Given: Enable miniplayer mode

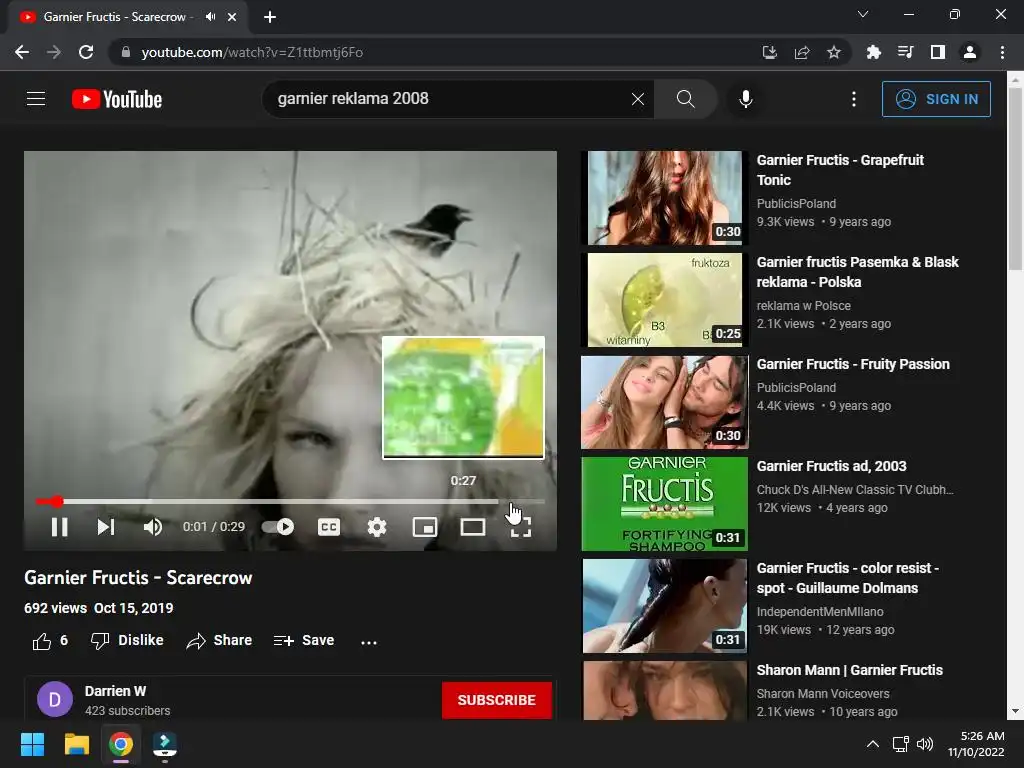Looking at the screenshot, I should coord(424,527).
